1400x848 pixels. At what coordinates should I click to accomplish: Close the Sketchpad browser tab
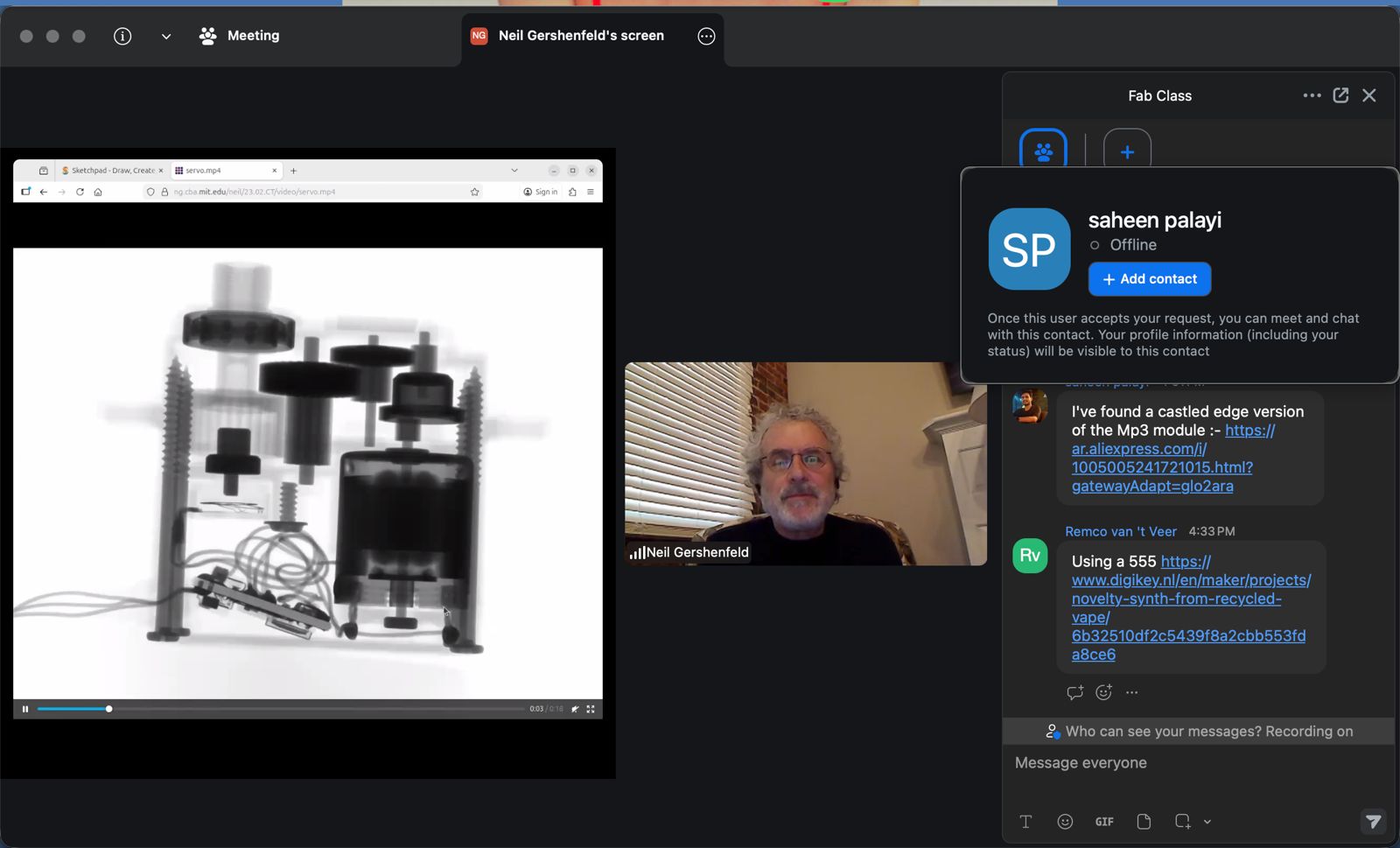161,171
